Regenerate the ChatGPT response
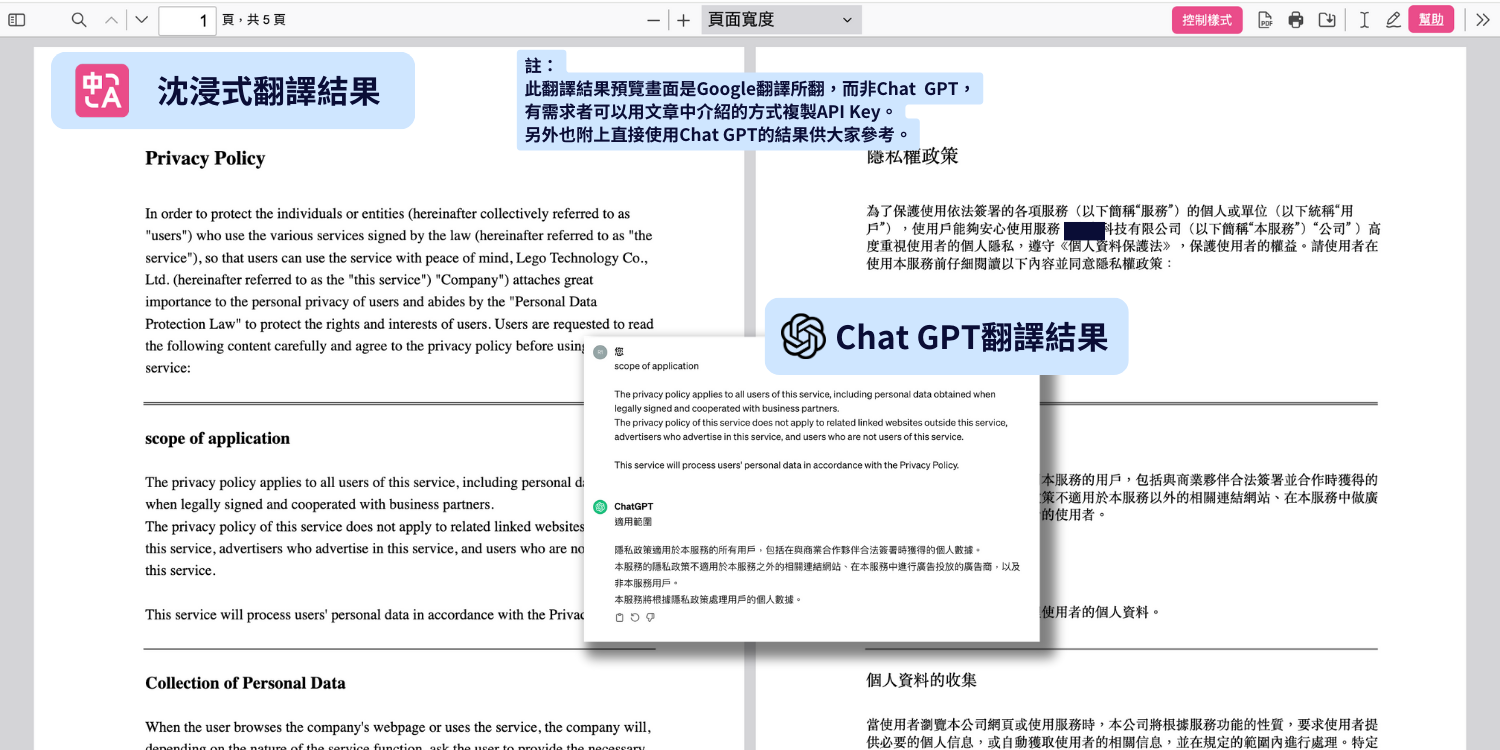Screen dimensions: 1500x750 click(x=635, y=618)
